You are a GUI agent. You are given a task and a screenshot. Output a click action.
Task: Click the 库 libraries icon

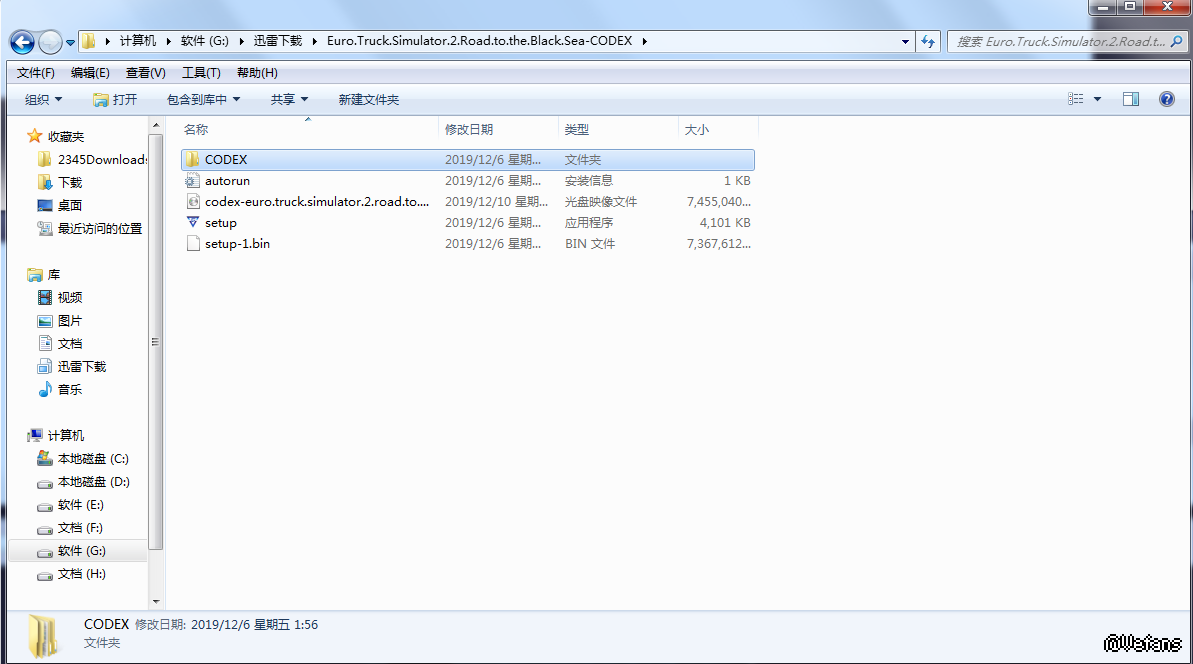[34, 275]
